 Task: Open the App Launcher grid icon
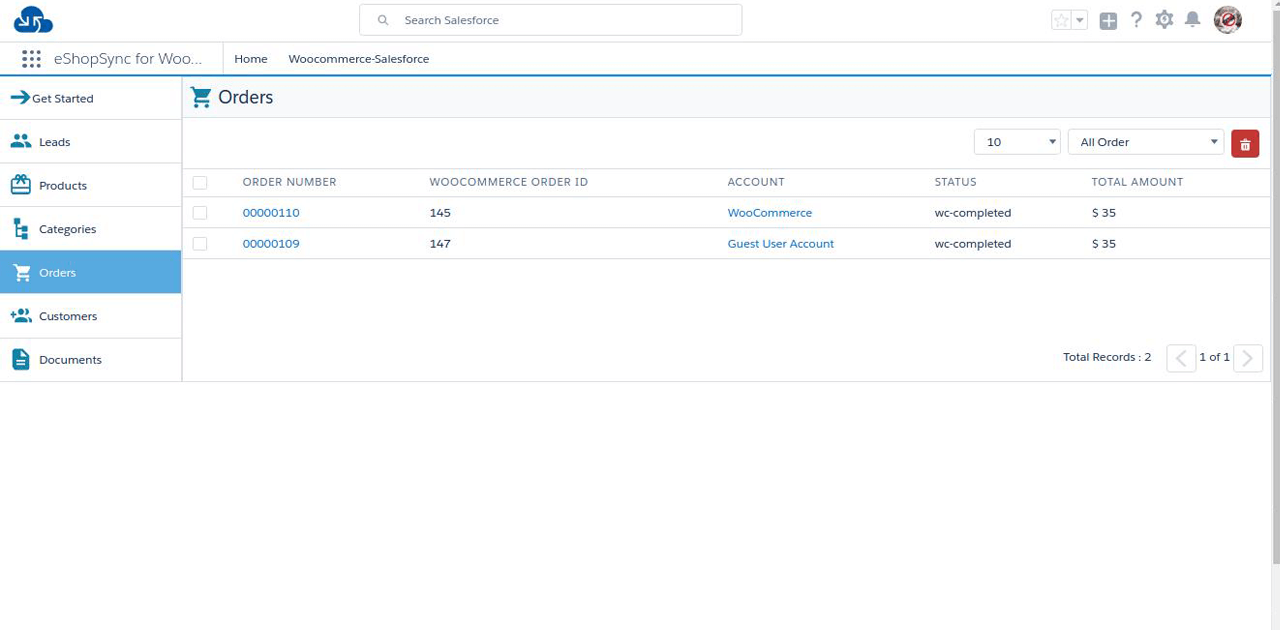coord(31,59)
